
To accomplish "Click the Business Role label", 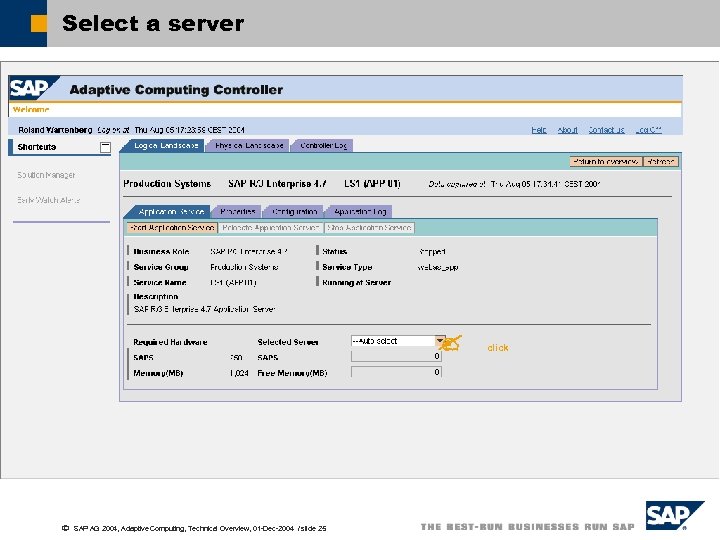I will pos(161,252).
